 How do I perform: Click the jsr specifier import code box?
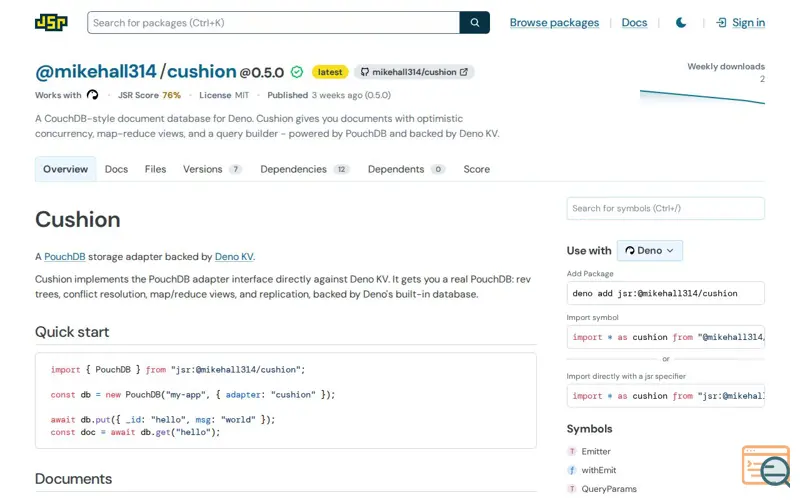[665, 396]
